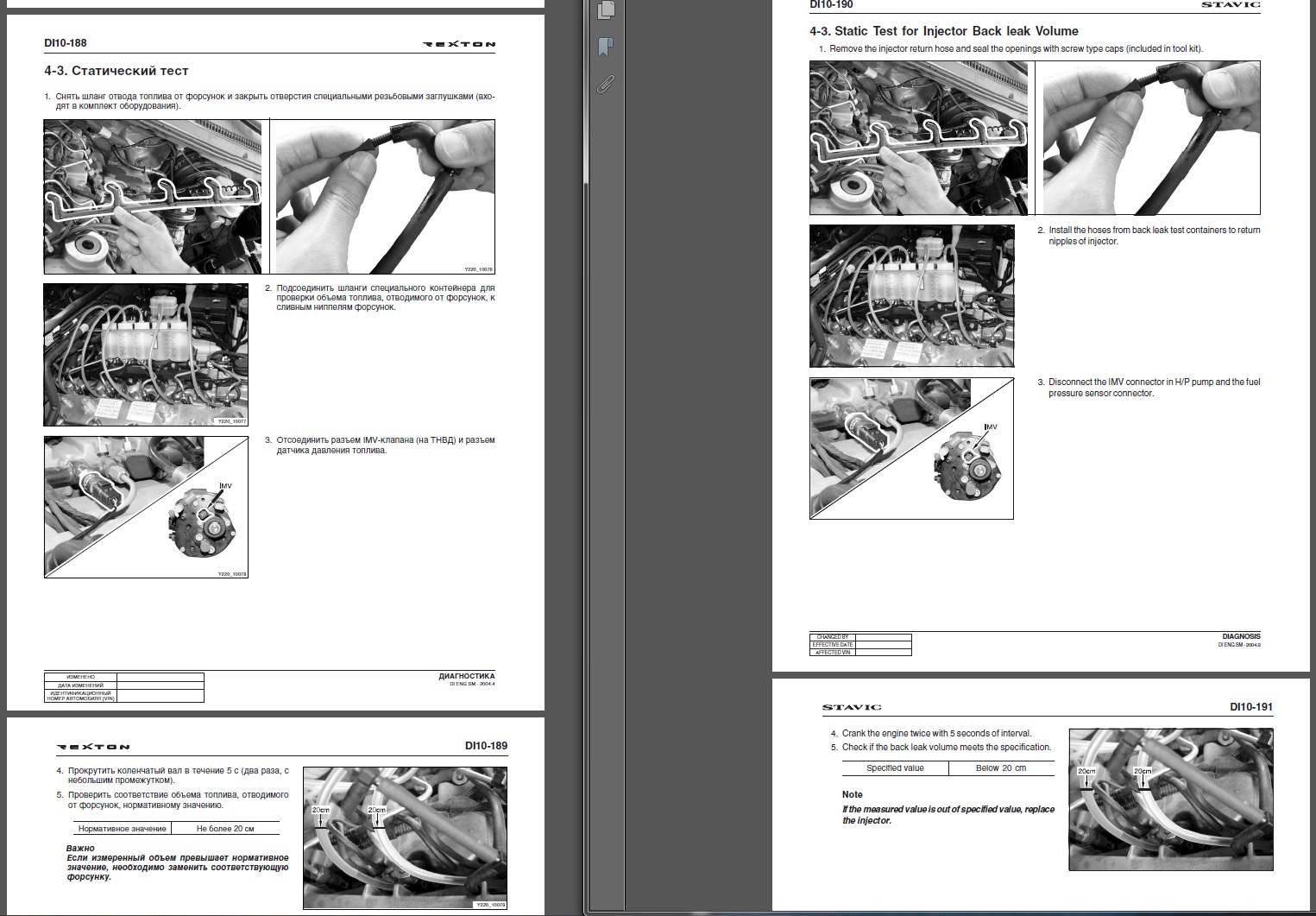Viewport: 1316px width, 916px height.
Task: Click the 20cm measurement photo on page DI10-189
Action: 405,837
